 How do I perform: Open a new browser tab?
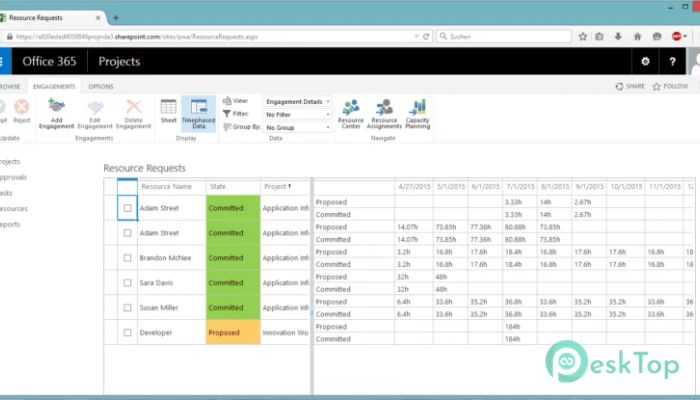[116, 18]
